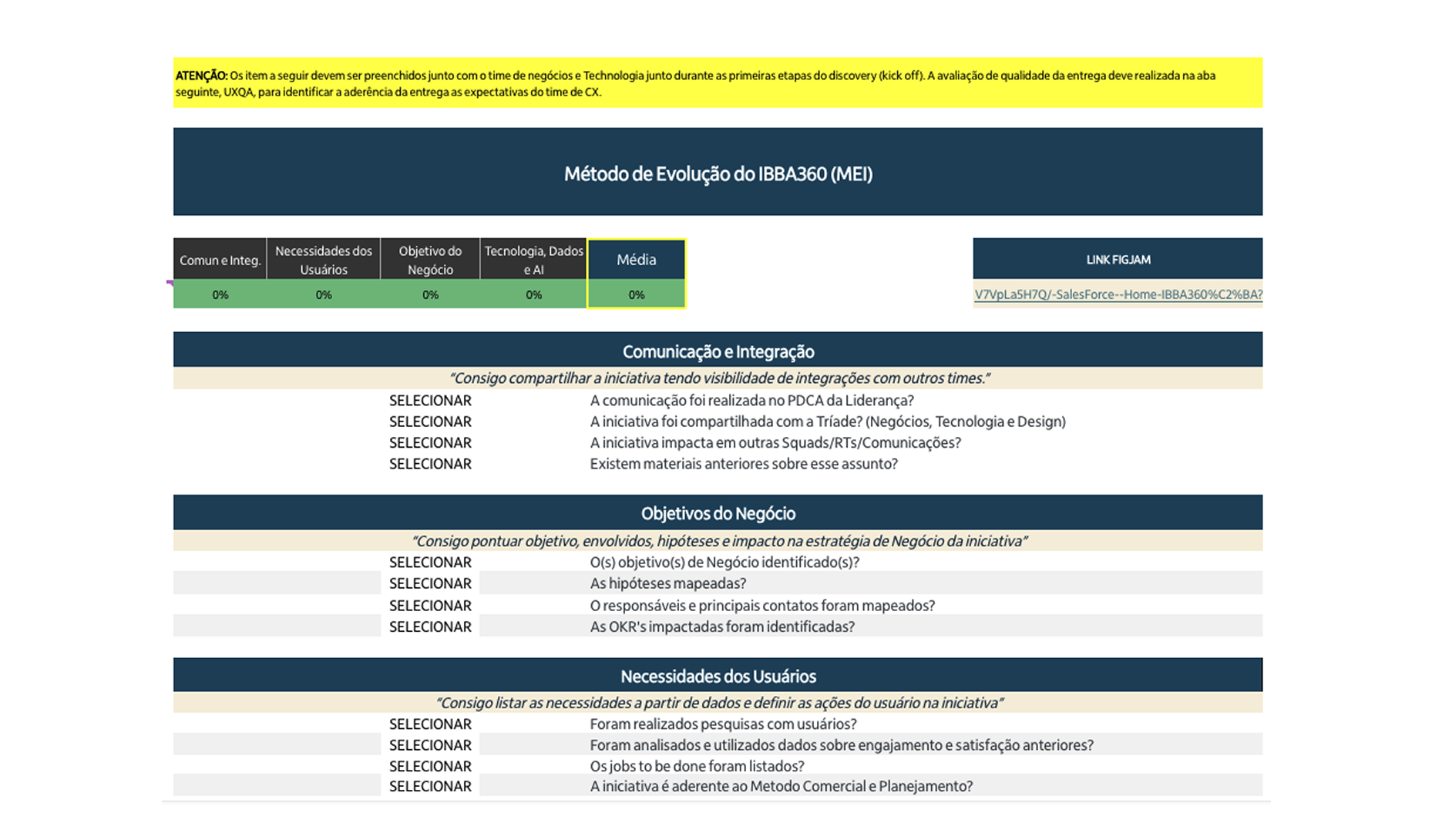Open SELECIONAR for "As hipóteses mapeadas?"
The width and height of the screenshot is (1432, 840).
pos(430,583)
